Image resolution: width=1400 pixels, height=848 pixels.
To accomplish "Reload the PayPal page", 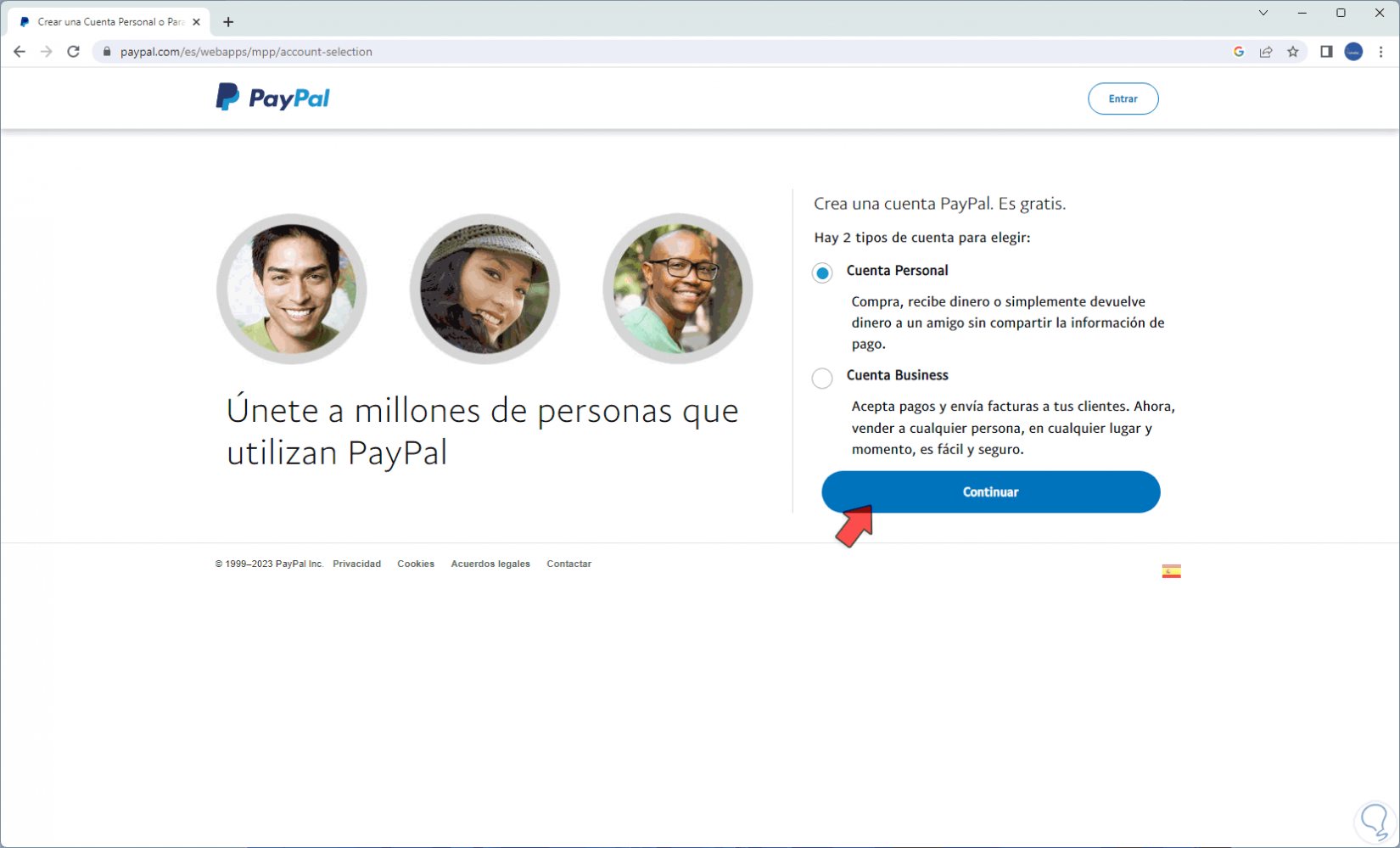I will (74, 52).
